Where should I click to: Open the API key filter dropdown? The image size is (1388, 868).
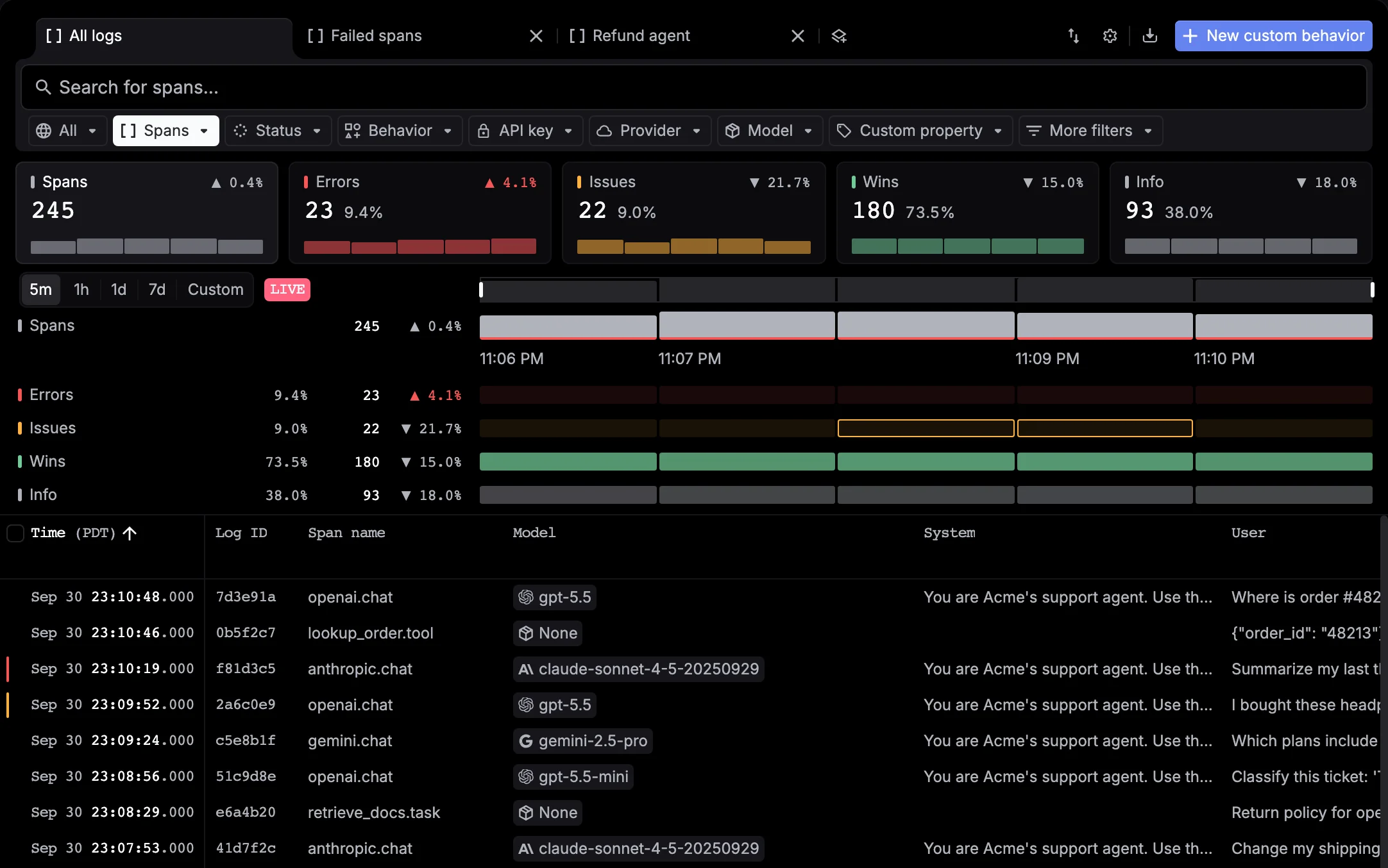[525, 131]
